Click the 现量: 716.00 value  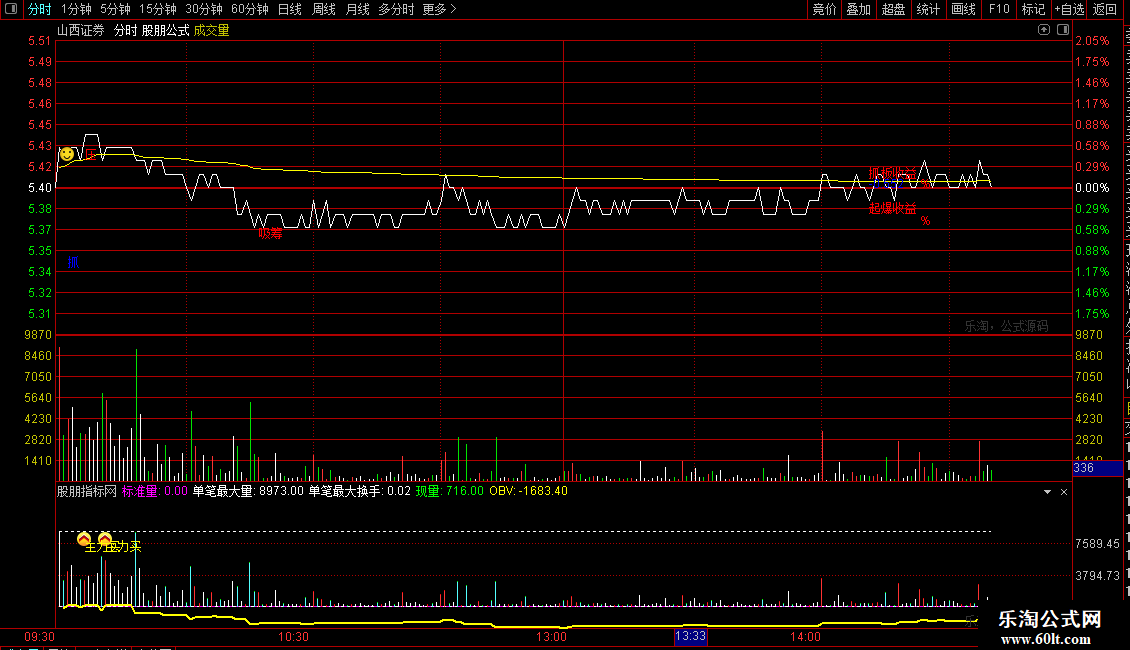pyautogui.click(x=450, y=491)
